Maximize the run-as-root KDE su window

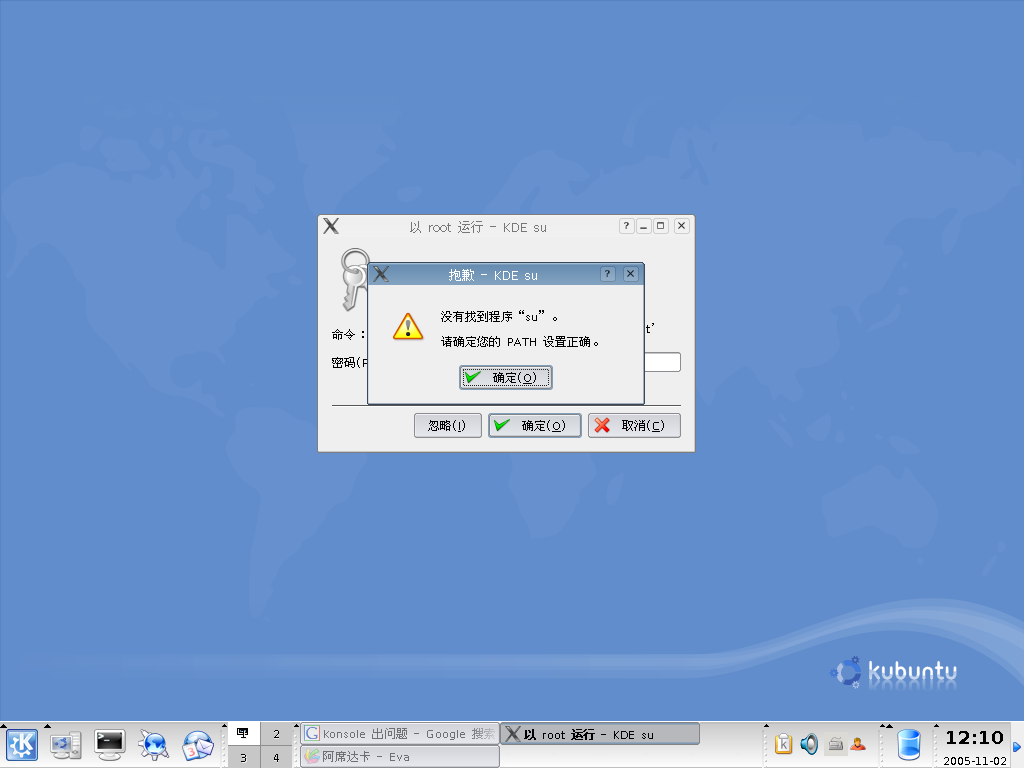(660, 226)
